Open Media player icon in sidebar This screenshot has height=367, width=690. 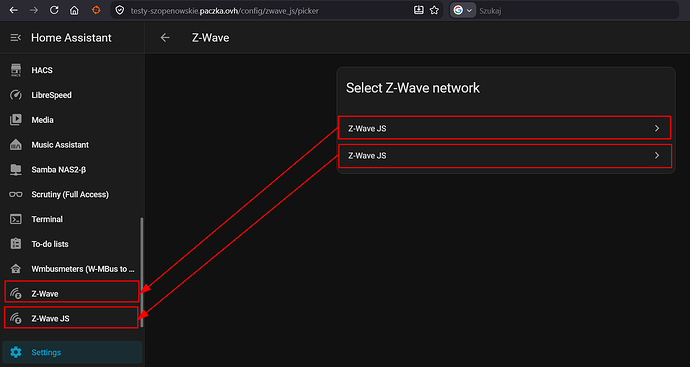point(16,120)
